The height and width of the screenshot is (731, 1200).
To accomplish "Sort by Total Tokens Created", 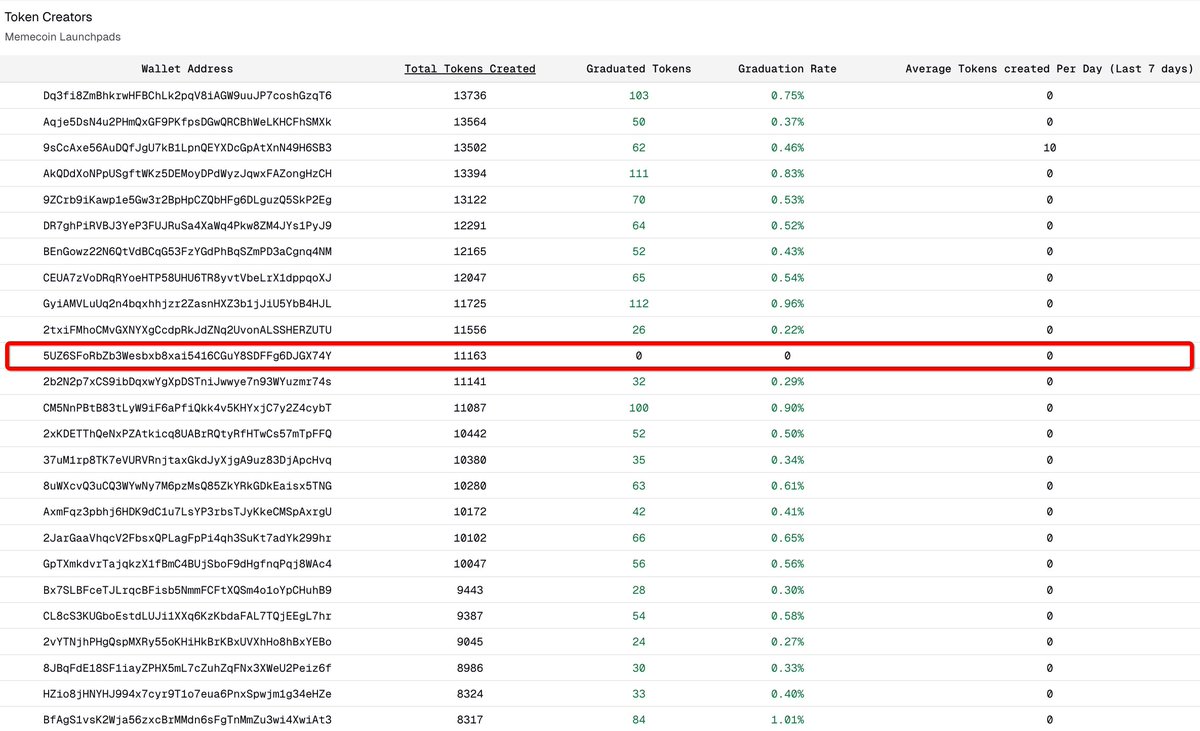I will click(x=469, y=69).
